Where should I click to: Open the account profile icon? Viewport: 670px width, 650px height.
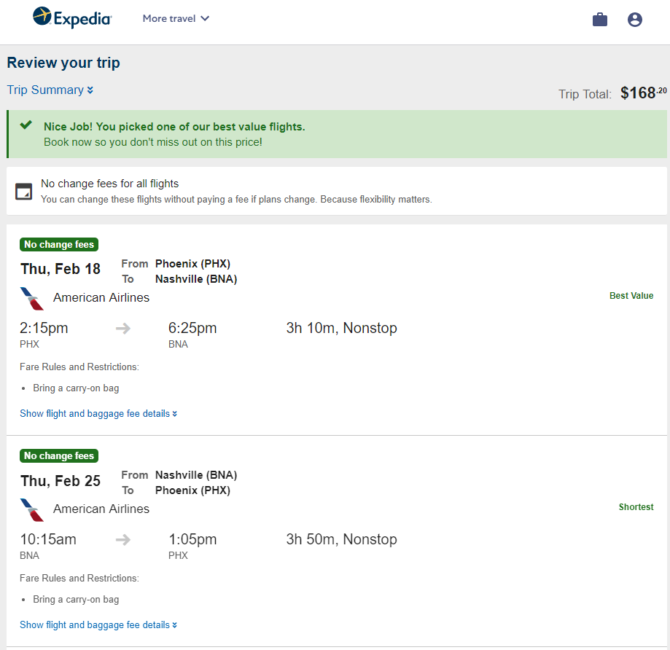pos(635,19)
